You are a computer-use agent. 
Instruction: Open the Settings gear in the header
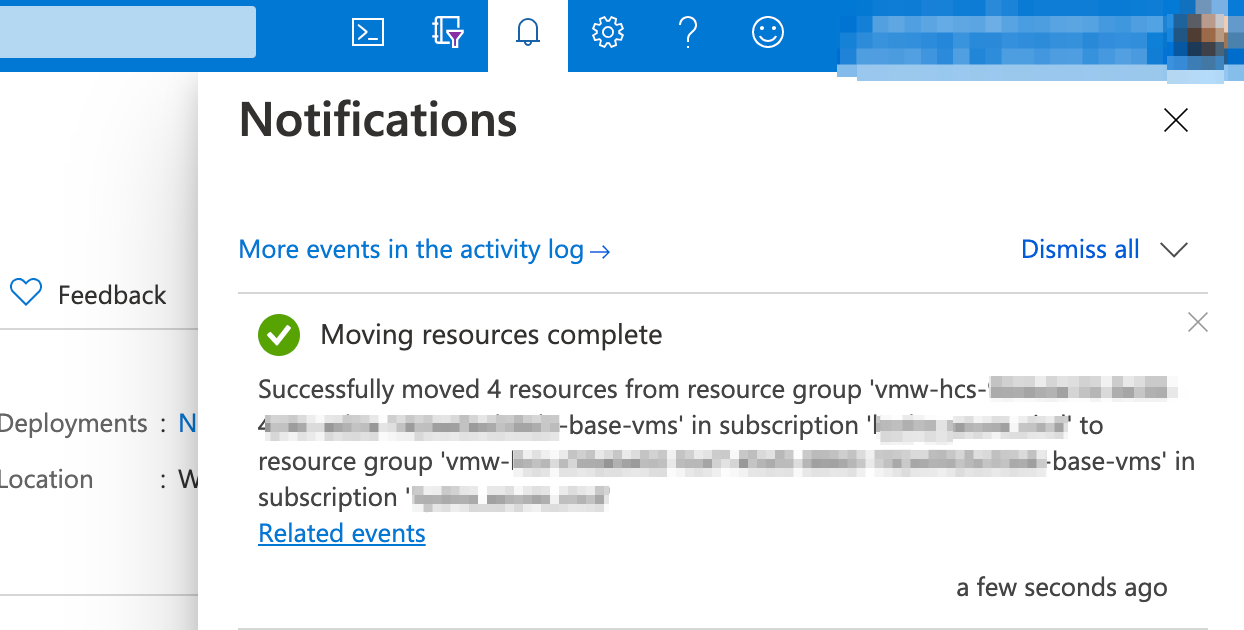pyautogui.click(x=607, y=33)
